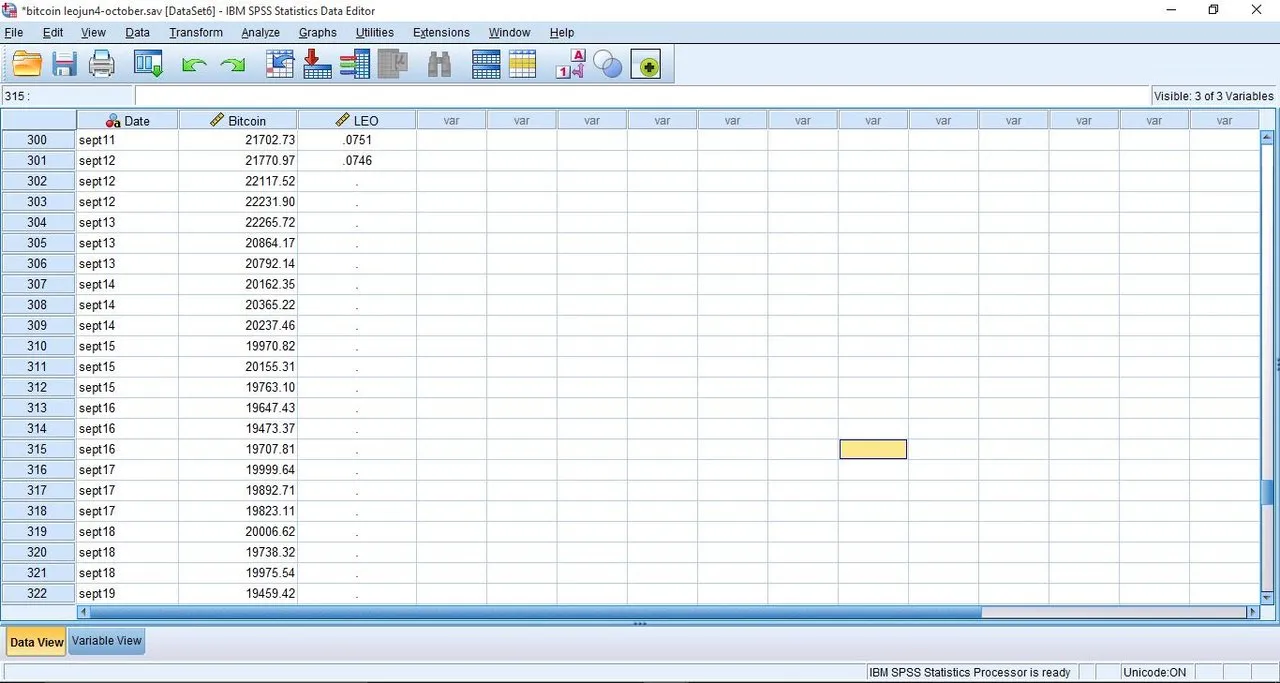The width and height of the screenshot is (1280, 683).
Task: Click Unicode:ON status bar entry
Action: point(1154,672)
